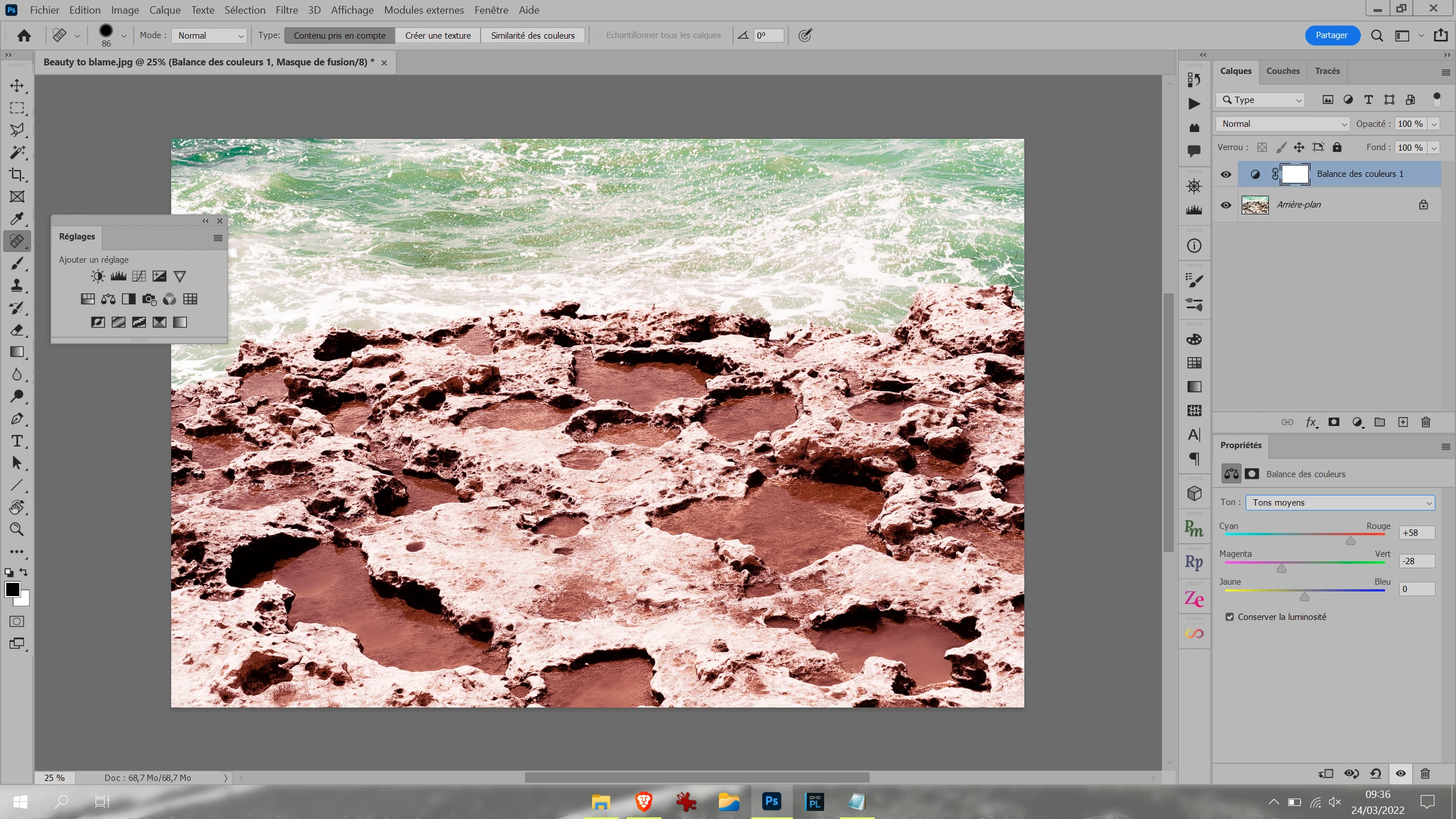
Task: Delete layer using Calques trash icon
Action: [1425, 422]
